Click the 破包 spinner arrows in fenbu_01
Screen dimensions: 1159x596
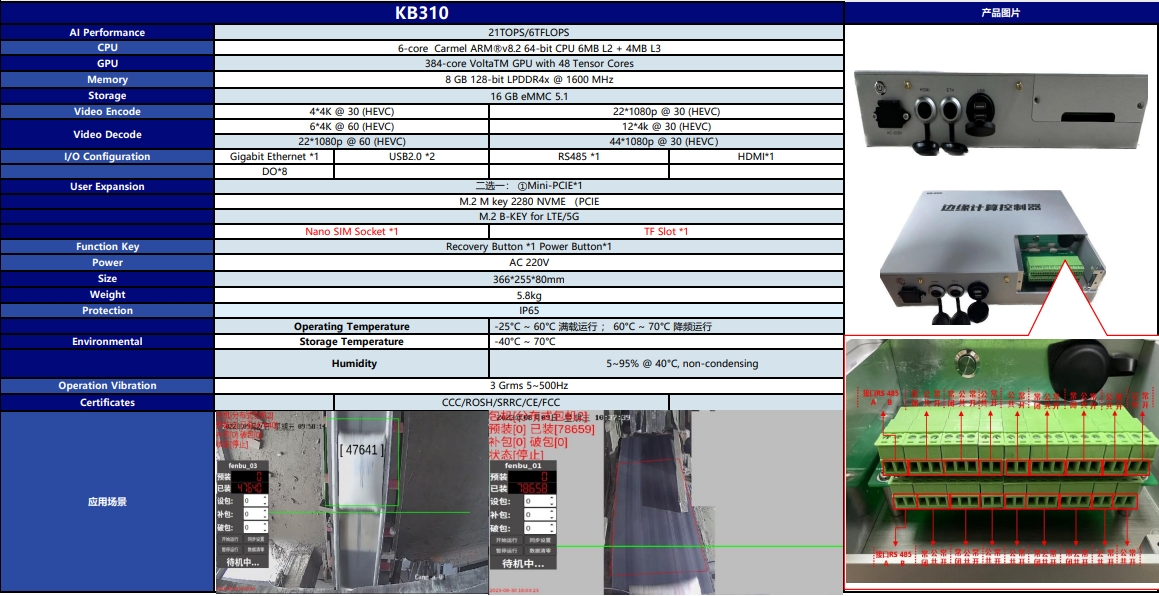point(551,528)
